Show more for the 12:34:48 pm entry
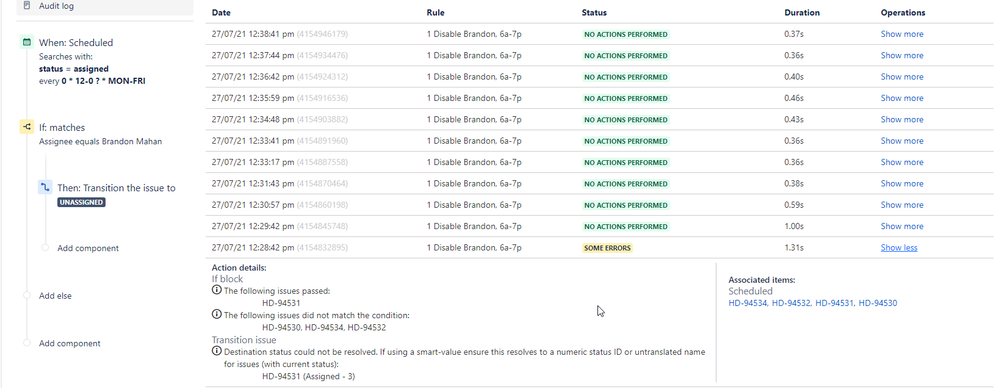This screenshot has height=388, width=999. pos(902,120)
